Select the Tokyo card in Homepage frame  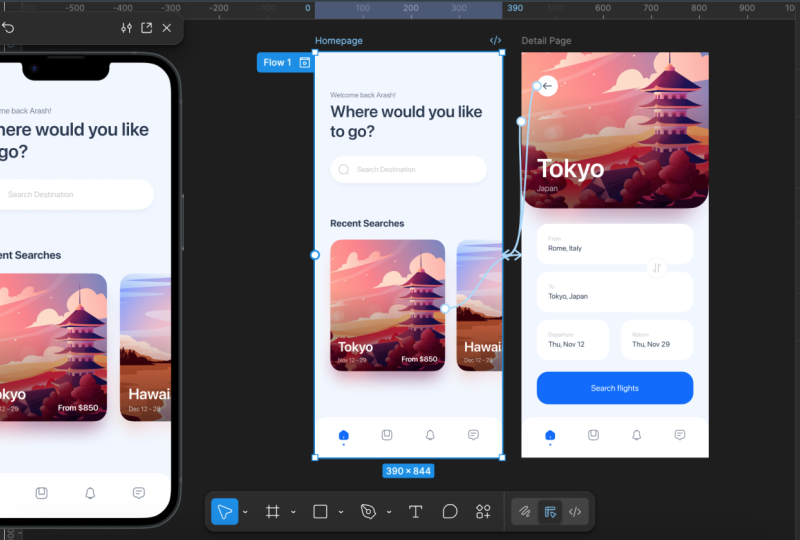click(x=387, y=305)
